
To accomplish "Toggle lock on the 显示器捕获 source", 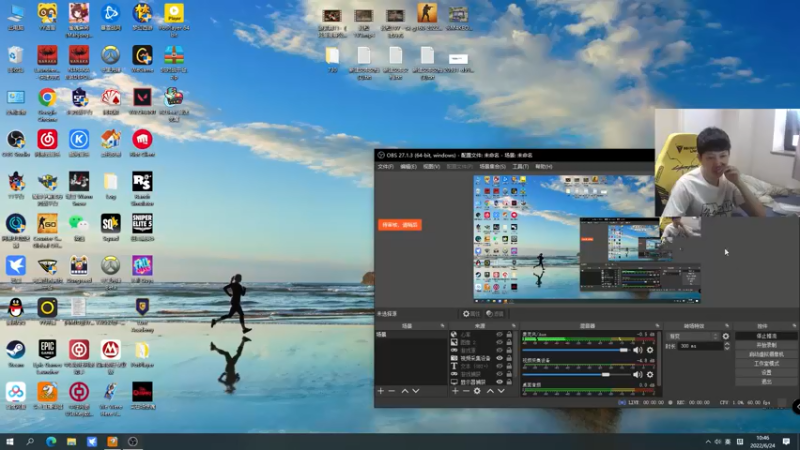I will point(509,382).
